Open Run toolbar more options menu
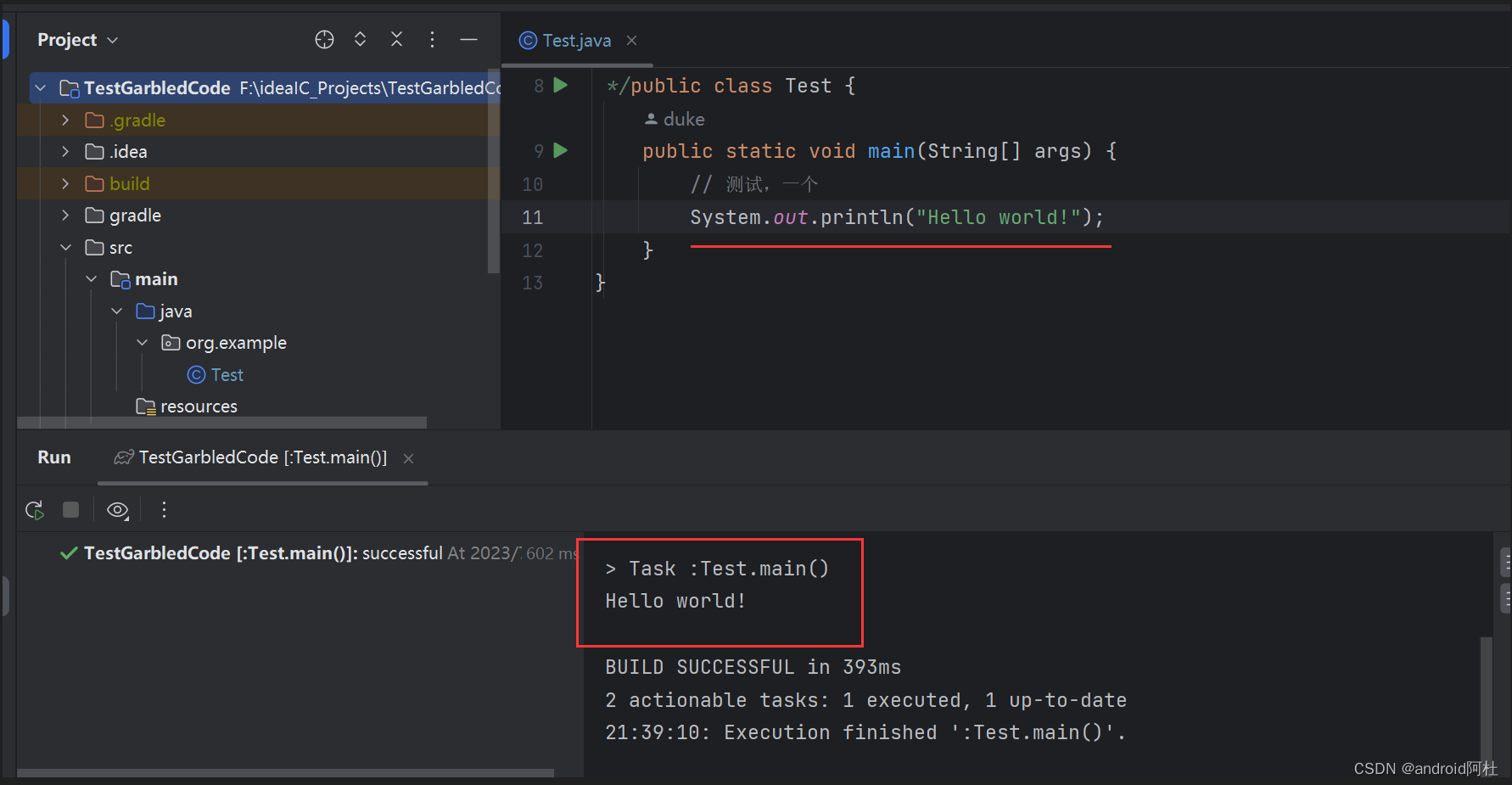Screen dimensions: 1512x785 164,509
